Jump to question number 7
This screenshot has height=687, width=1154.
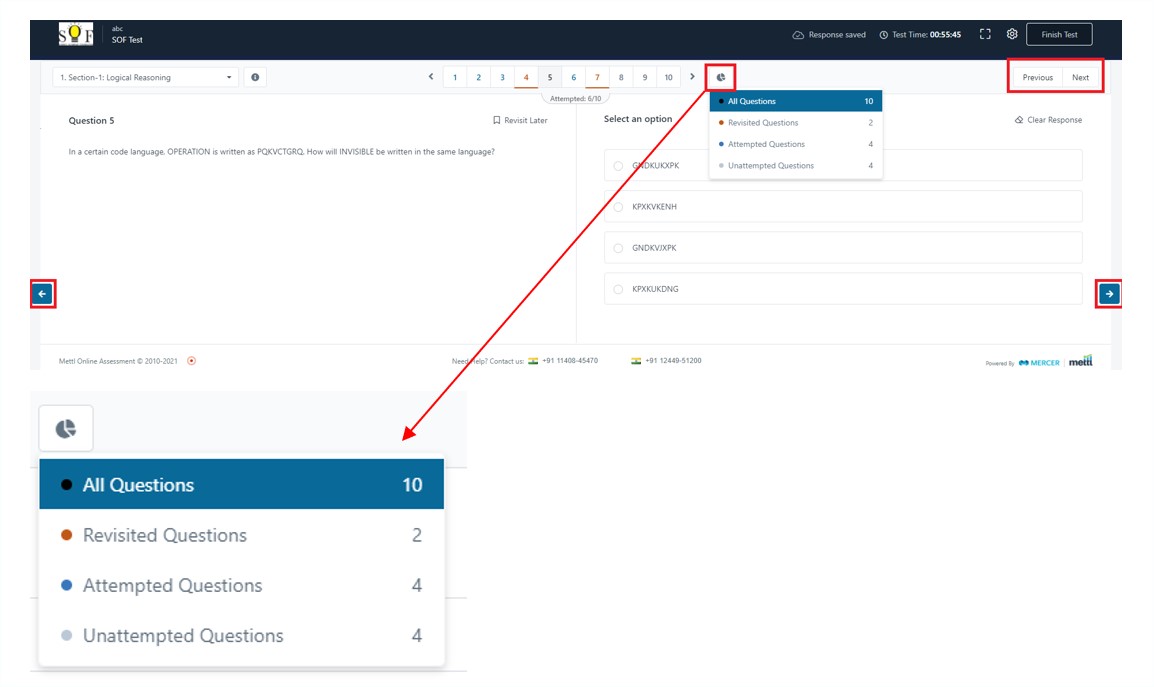pos(597,77)
